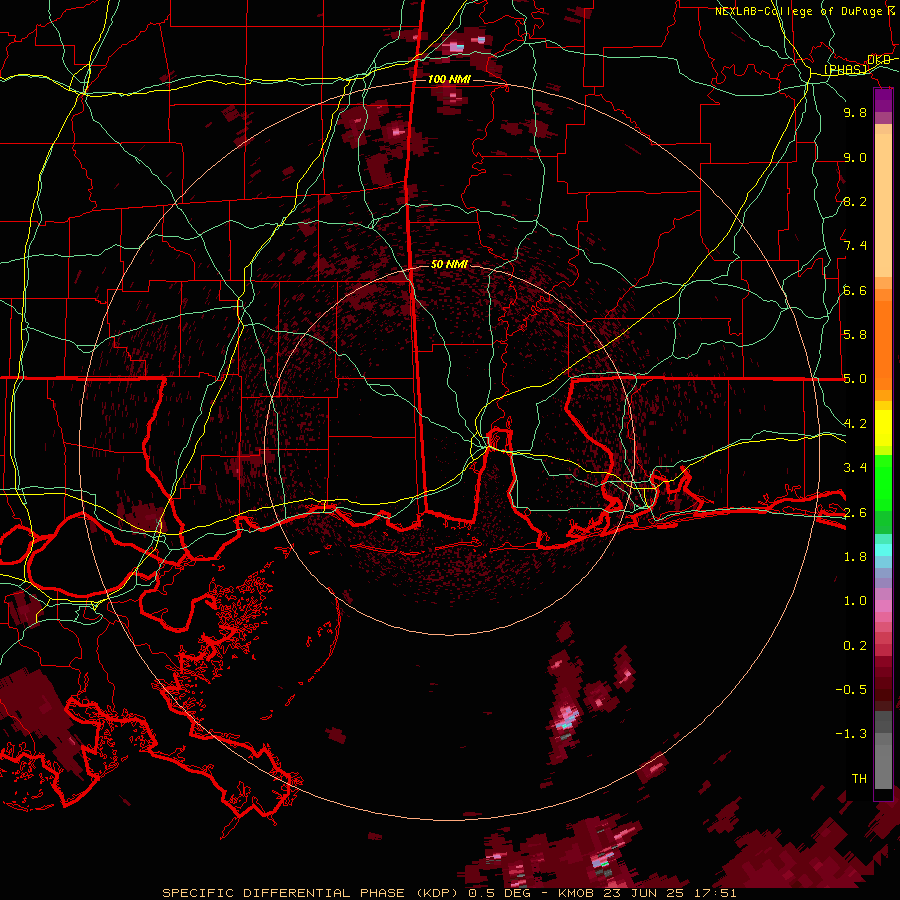
Task: Click the gray segment beside the -1.3 value
Action: coord(883,738)
